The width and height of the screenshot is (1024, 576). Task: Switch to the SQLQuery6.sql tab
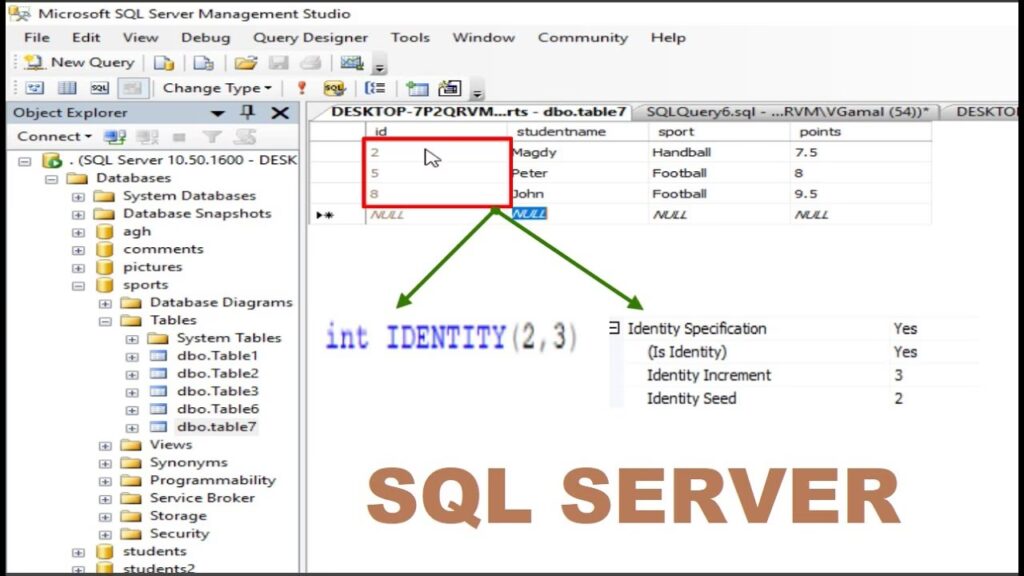(785, 112)
